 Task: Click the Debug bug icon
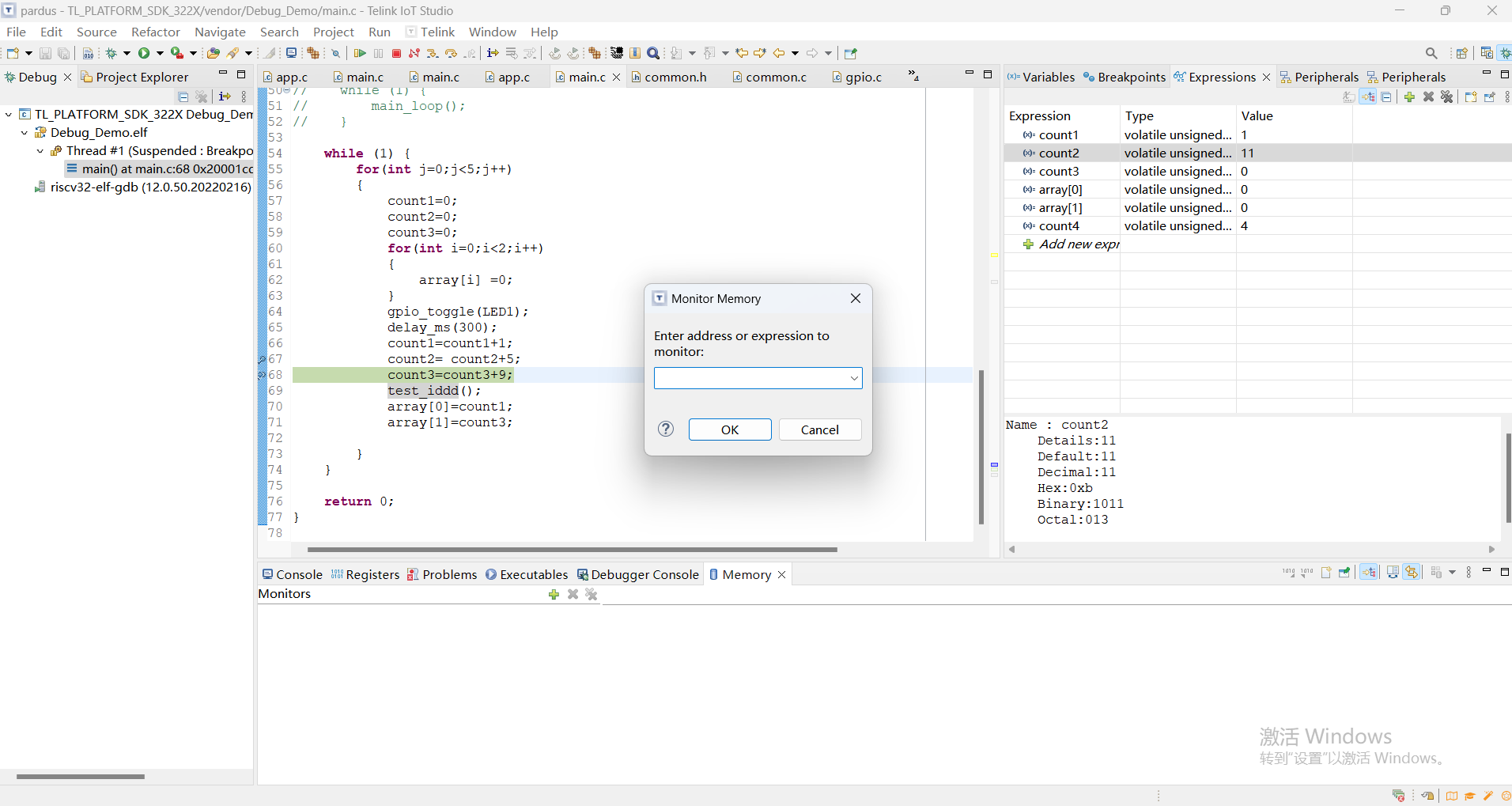(111, 53)
